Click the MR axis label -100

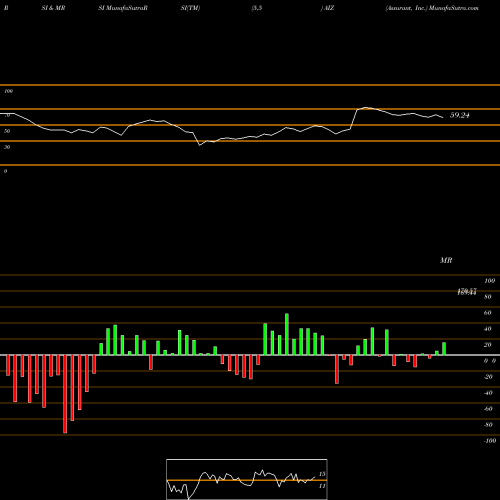pyautogui.click(x=489, y=441)
